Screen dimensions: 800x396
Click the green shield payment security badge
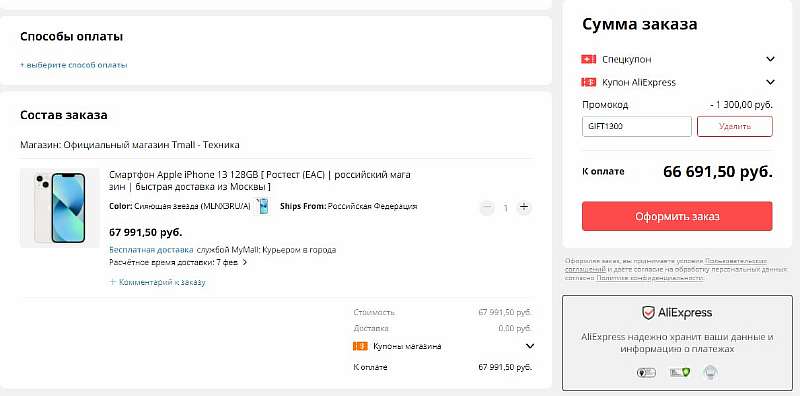coord(680,373)
